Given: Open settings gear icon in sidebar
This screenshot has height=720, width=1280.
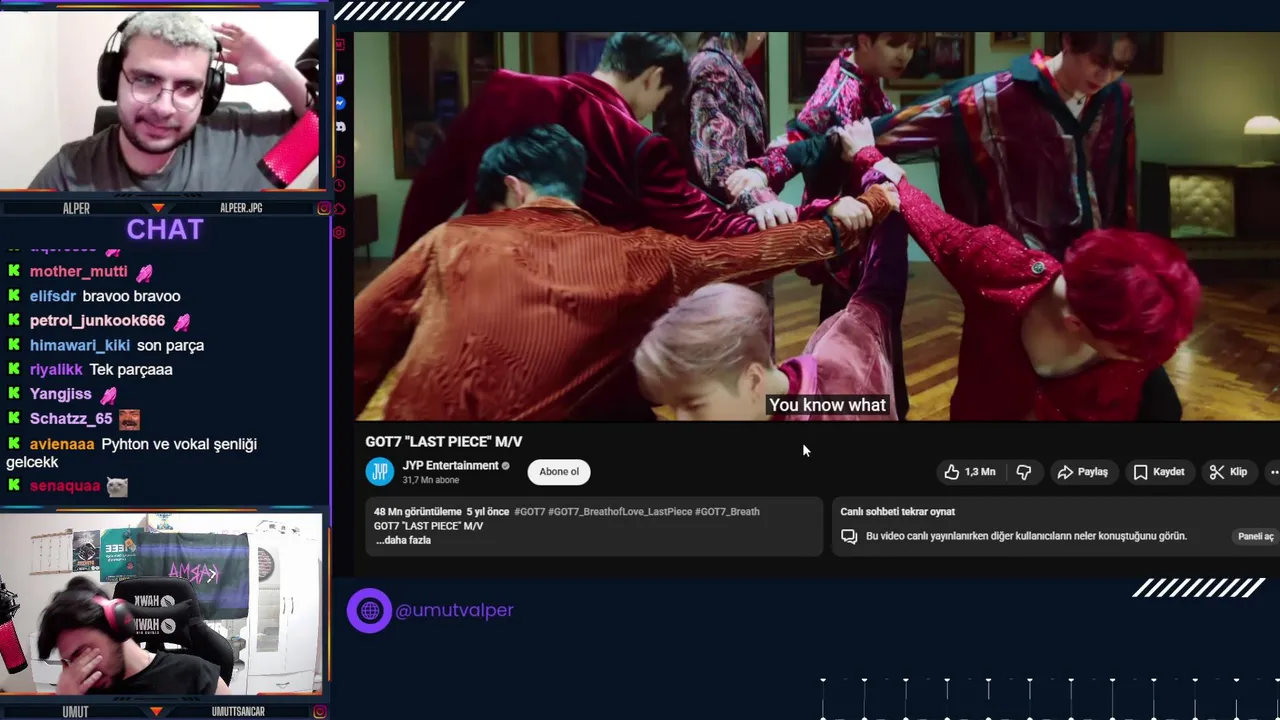Looking at the screenshot, I should click(x=340, y=233).
